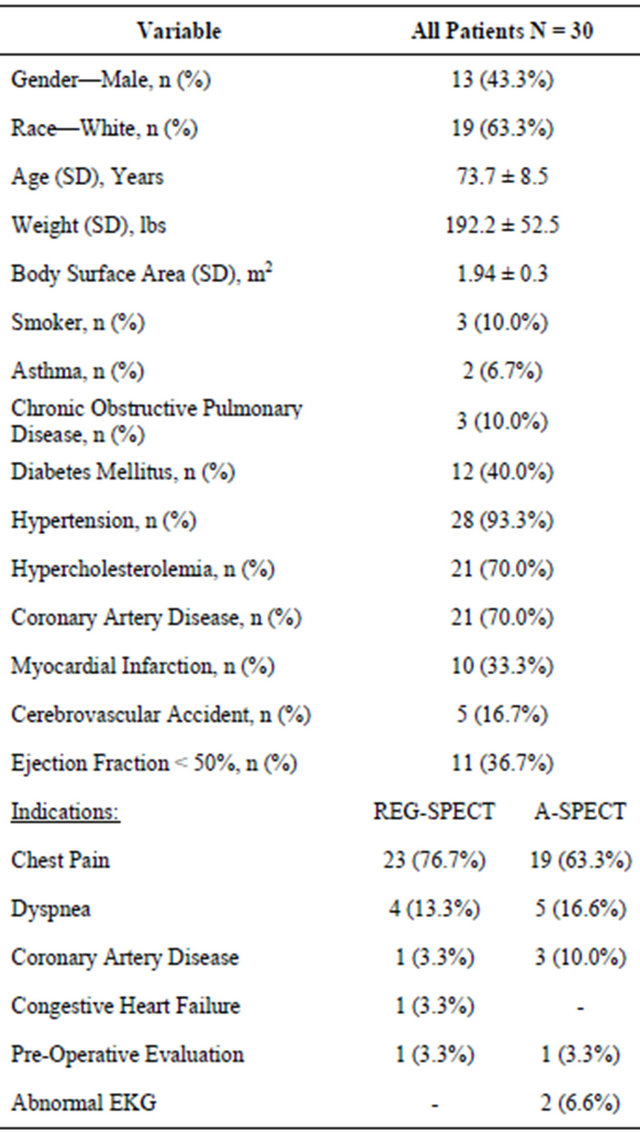
Task: Select the Age (SD), Years row
Action: tap(320, 177)
